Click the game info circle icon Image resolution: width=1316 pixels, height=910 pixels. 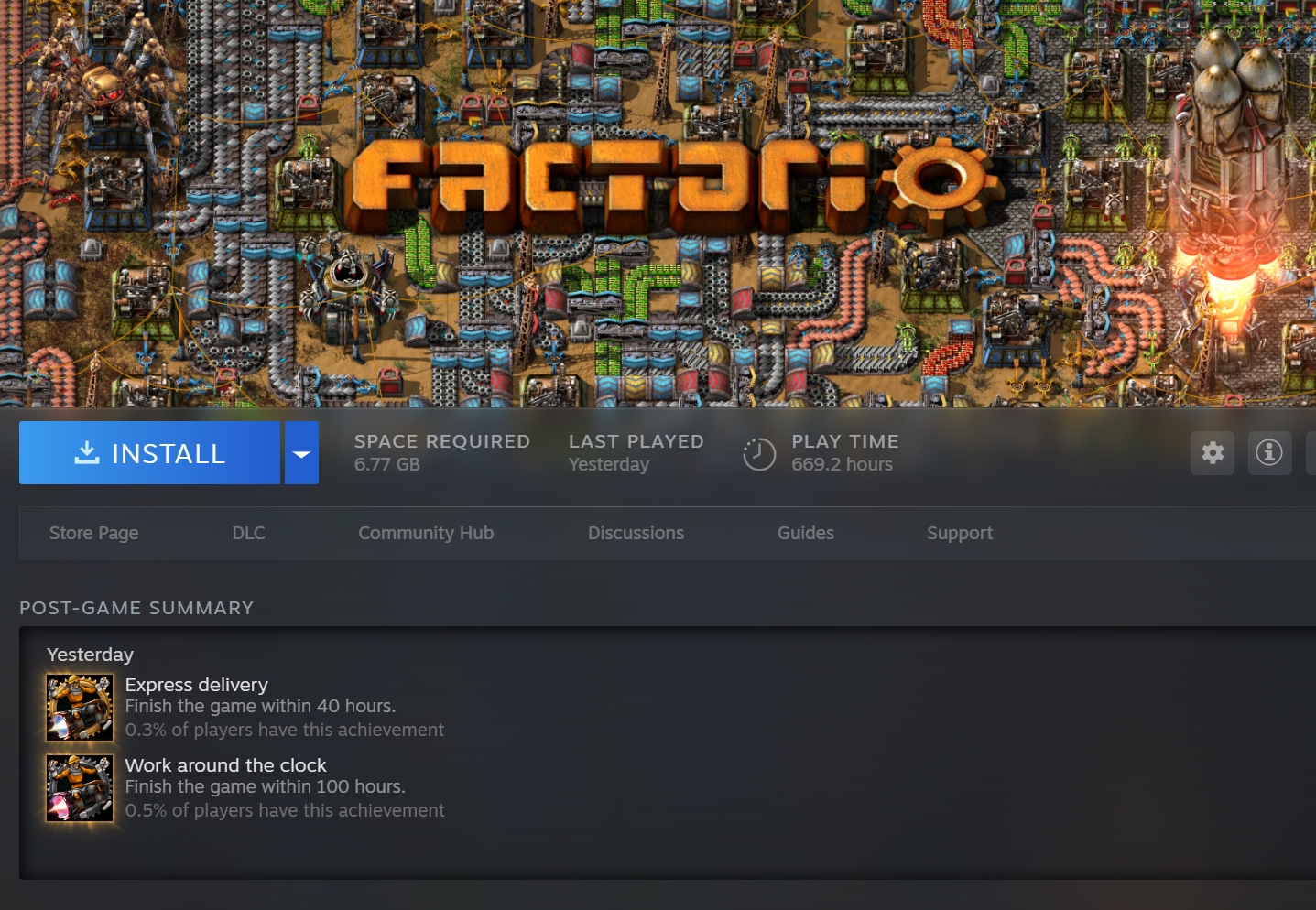tap(1269, 453)
